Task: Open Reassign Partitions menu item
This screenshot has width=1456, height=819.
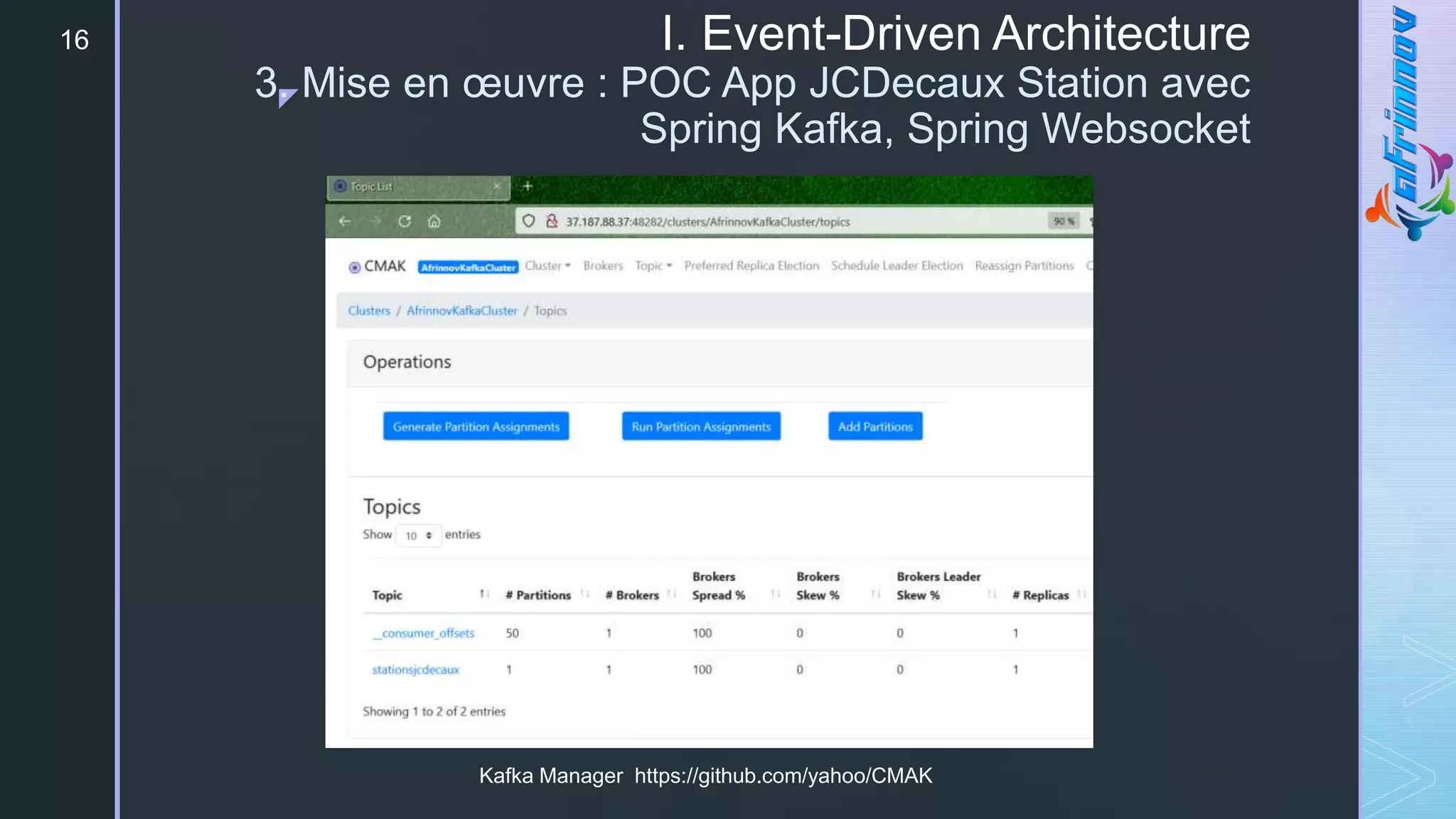Action: tap(1024, 266)
